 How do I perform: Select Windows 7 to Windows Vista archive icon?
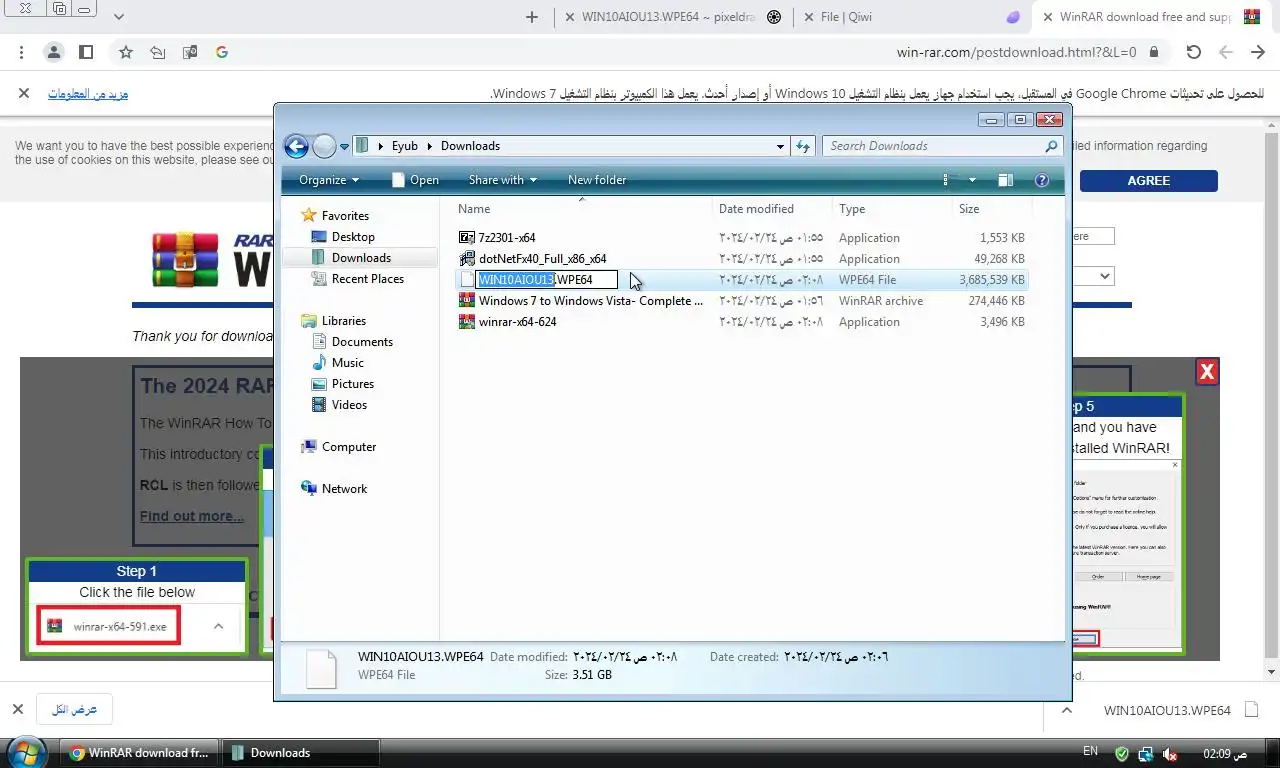(467, 301)
